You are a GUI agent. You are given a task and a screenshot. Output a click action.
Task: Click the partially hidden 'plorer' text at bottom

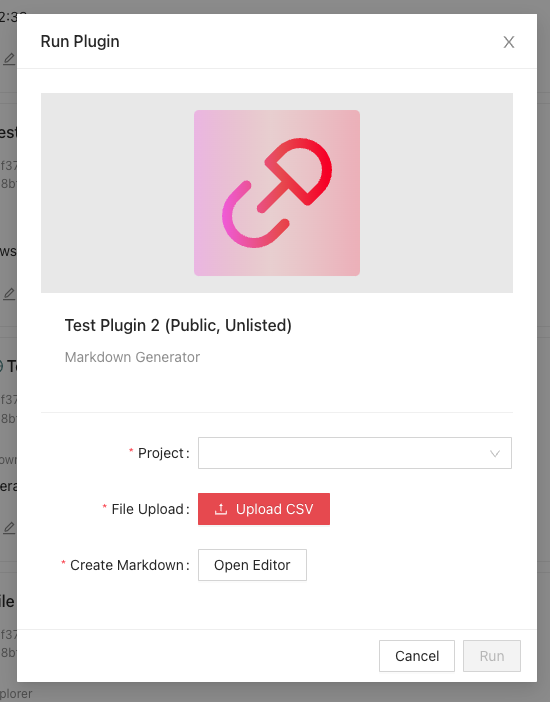click(16, 693)
